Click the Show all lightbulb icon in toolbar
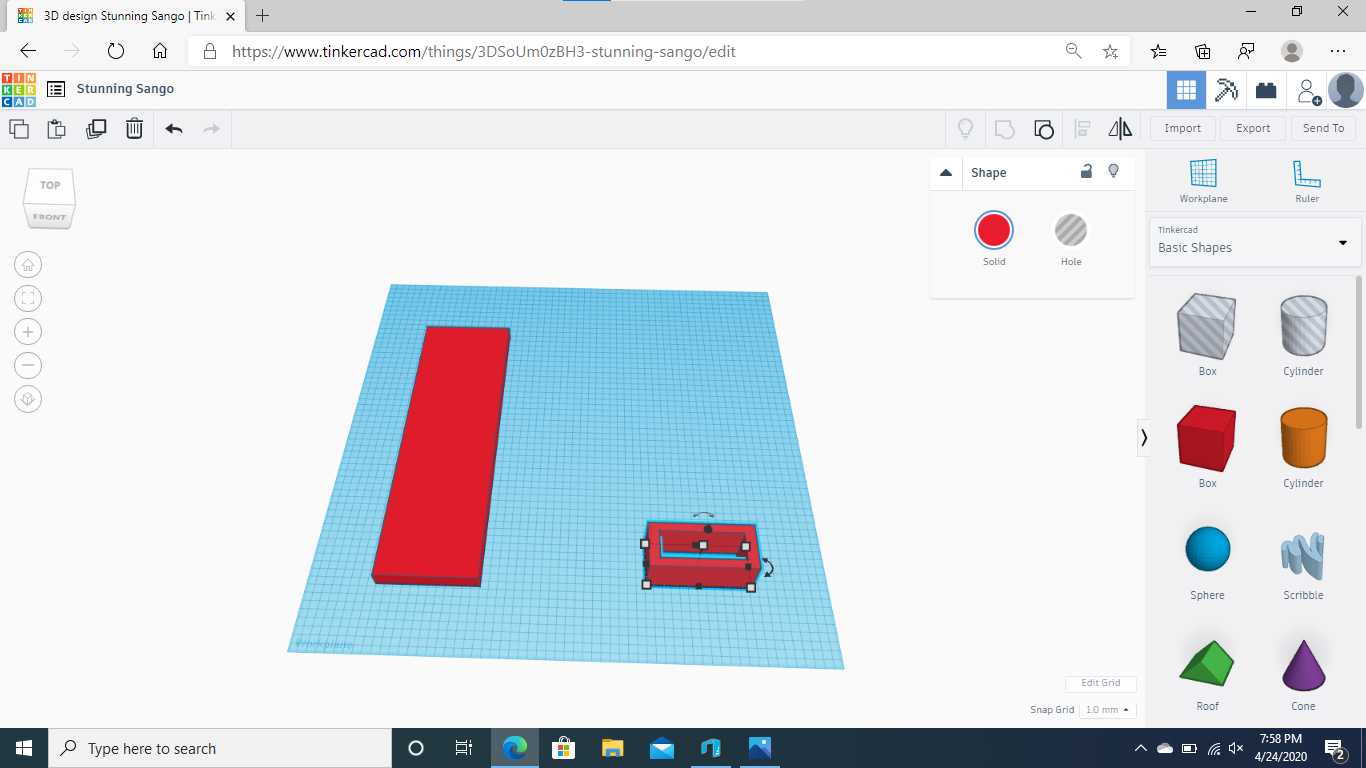 pos(965,128)
